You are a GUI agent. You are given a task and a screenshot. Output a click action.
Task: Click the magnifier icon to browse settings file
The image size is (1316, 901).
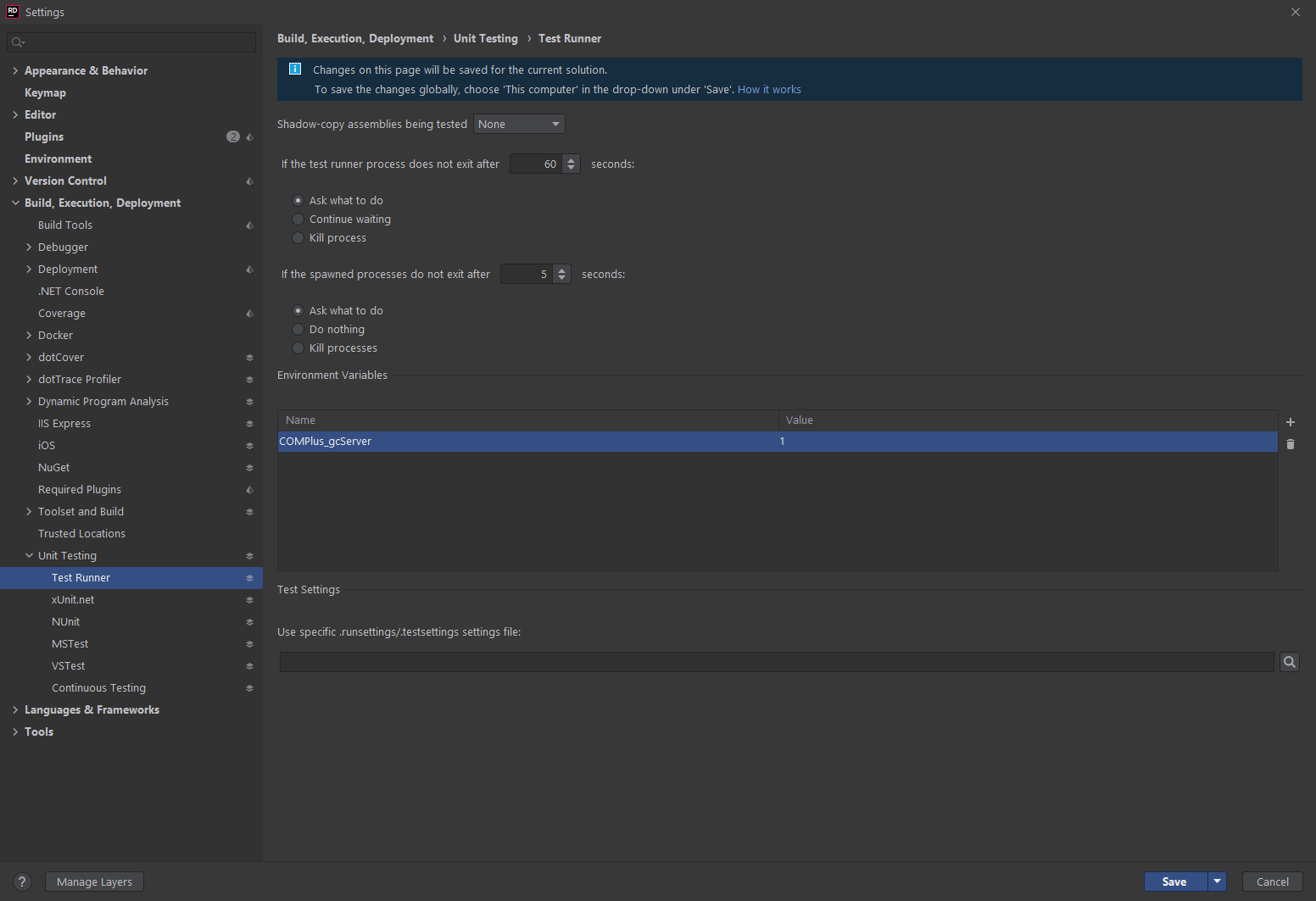[1289, 662]
